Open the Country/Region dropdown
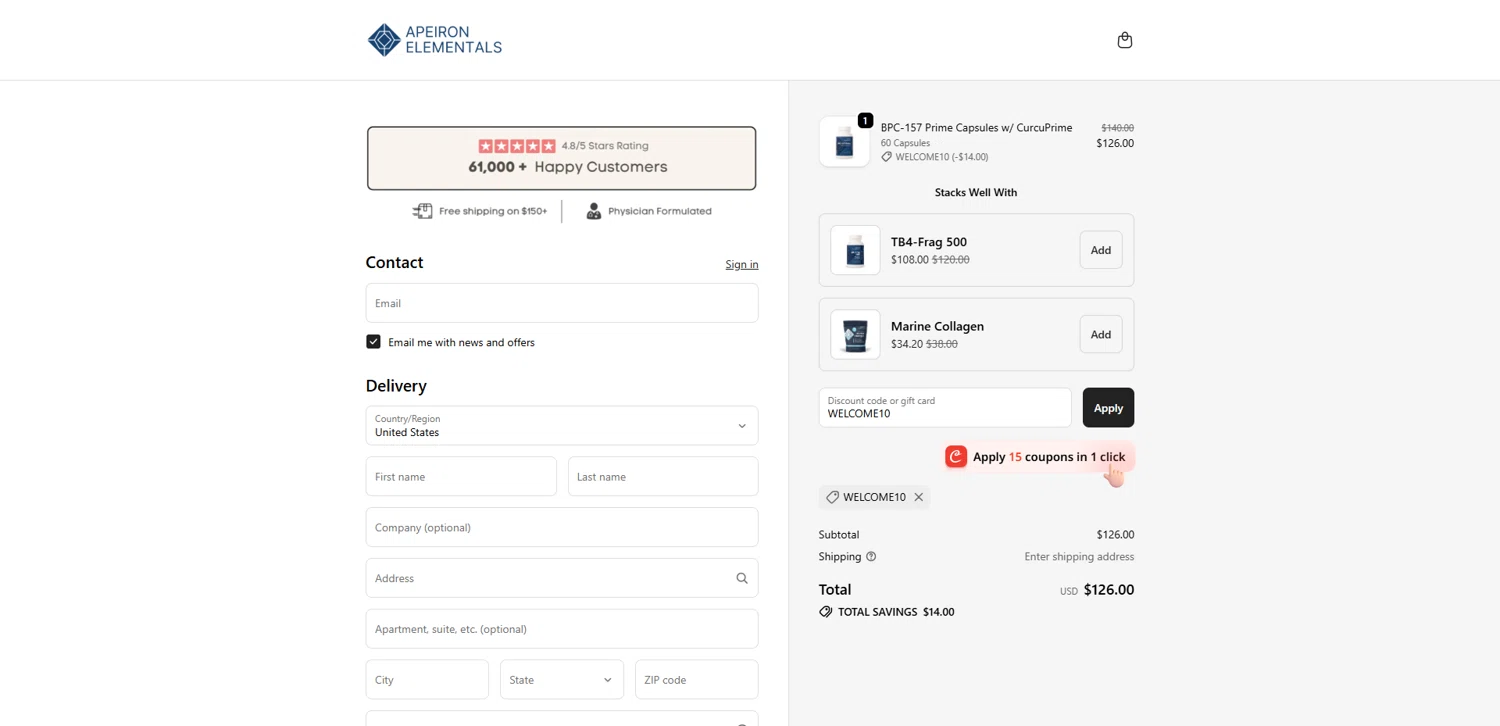The width and height of the screenshot is (1500, 726). point(562,425)
